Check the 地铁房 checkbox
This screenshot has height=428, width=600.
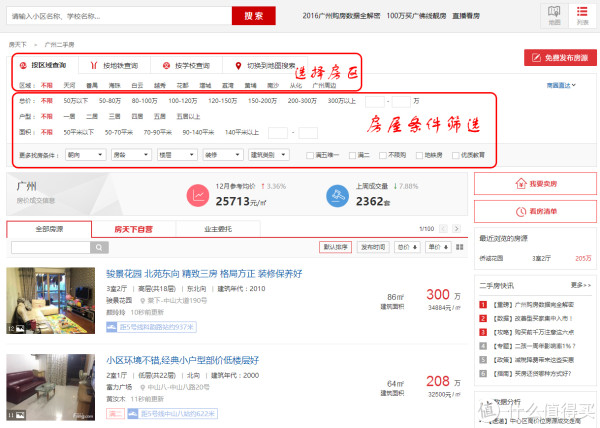419,155
